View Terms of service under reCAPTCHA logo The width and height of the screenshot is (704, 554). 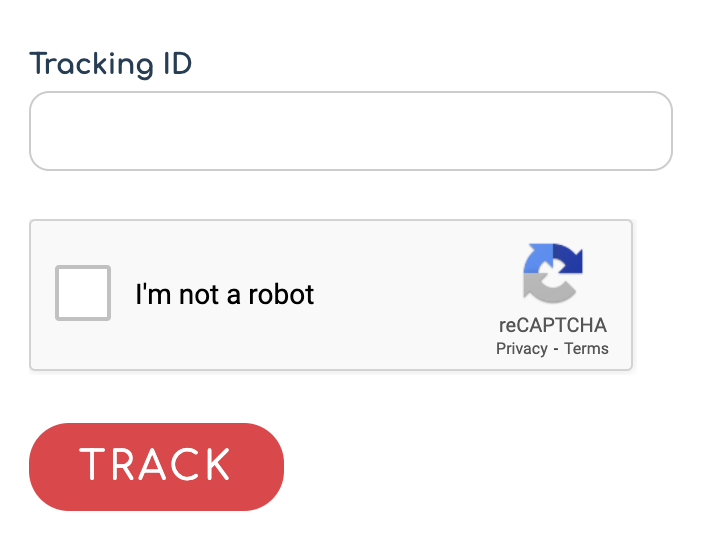click(586, 349)
